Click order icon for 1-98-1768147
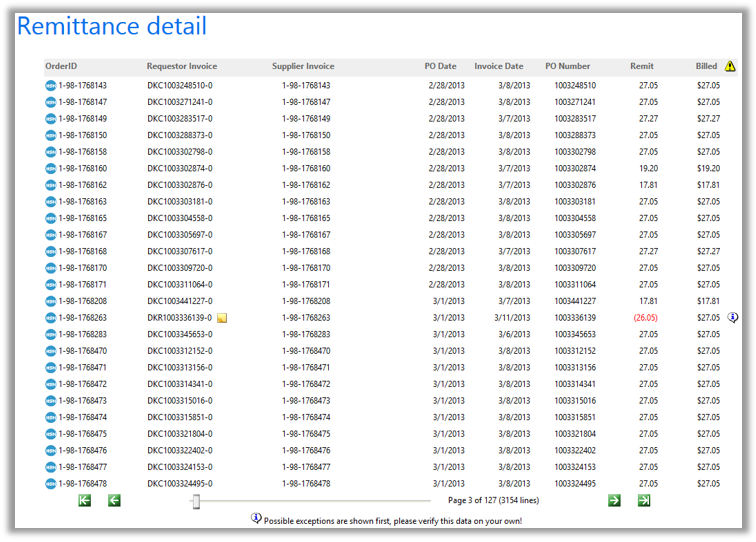756x542 pixels. [51, 102]
